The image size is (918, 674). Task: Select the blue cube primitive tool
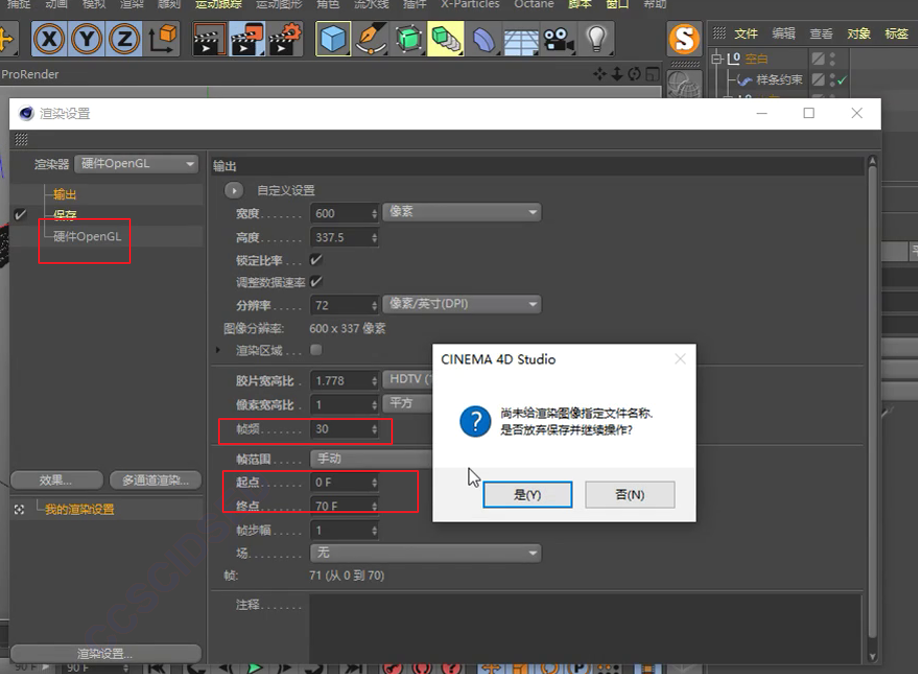point(333,39)
